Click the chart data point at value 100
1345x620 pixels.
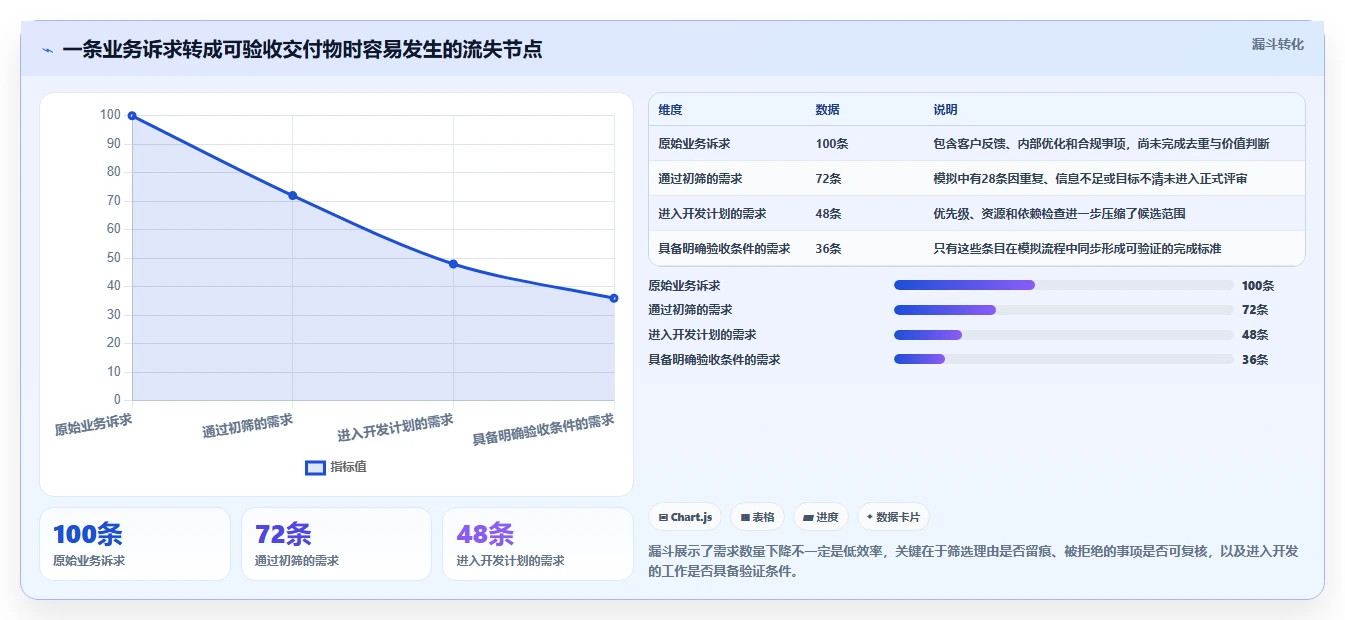pyautogui.click(x=132, y=116)
